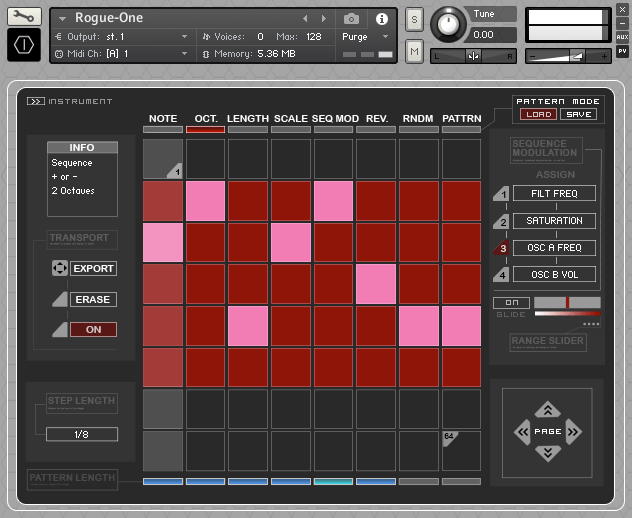Click the page up double-chevron arrow

[x=547, y=409]
